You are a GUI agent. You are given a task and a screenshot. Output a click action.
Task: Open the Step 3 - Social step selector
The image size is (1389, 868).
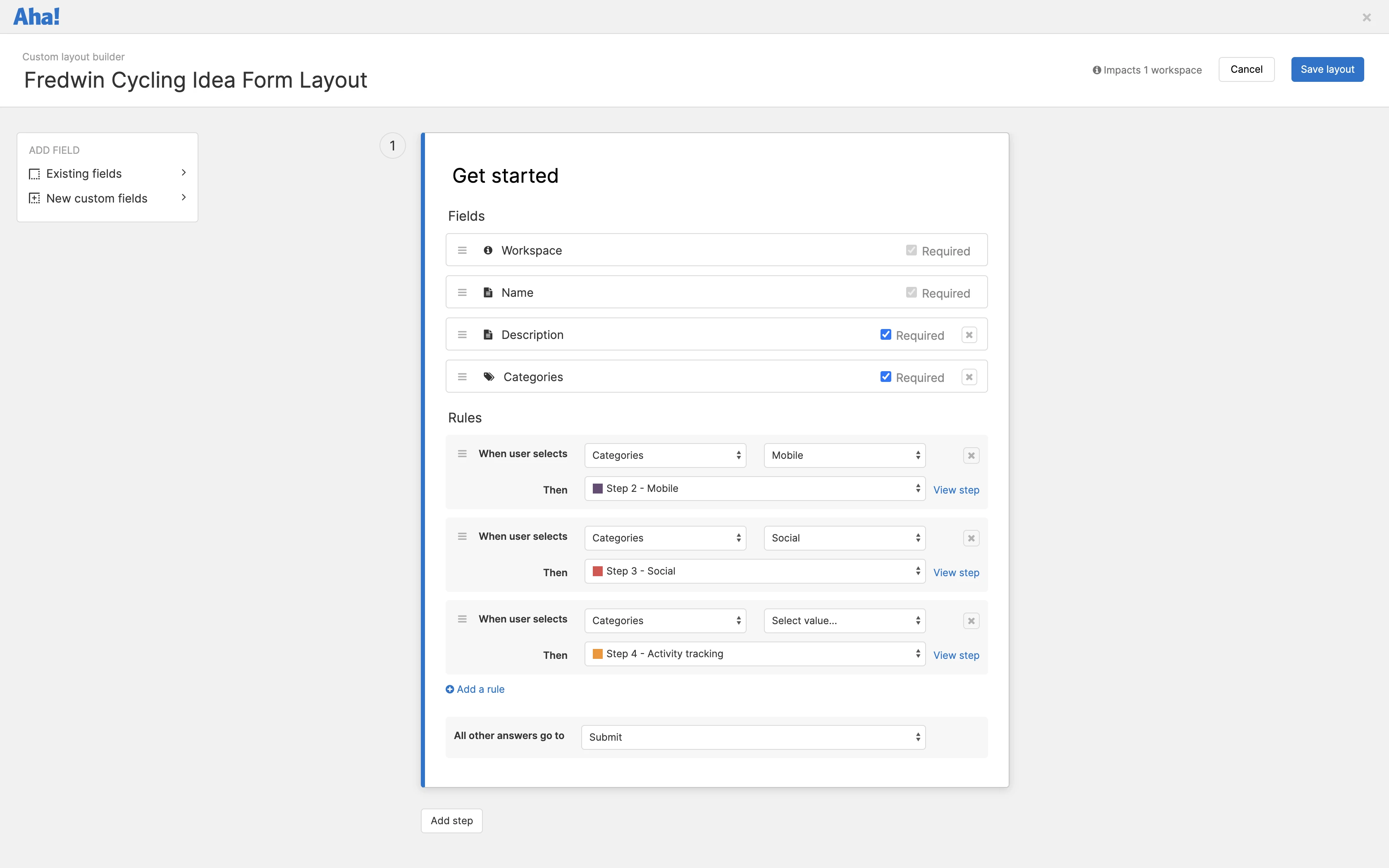pyautogui.click(x=754, y=571)
